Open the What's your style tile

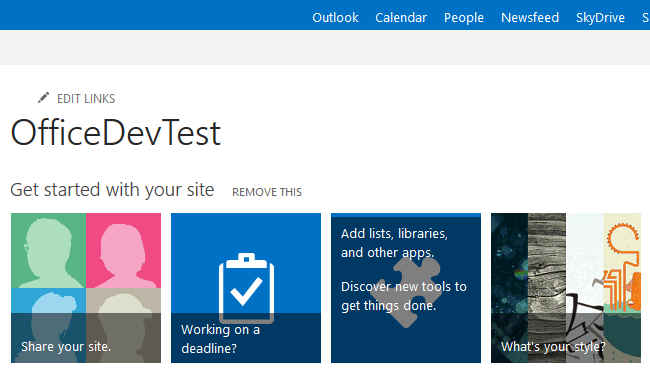tap(566, 288)
